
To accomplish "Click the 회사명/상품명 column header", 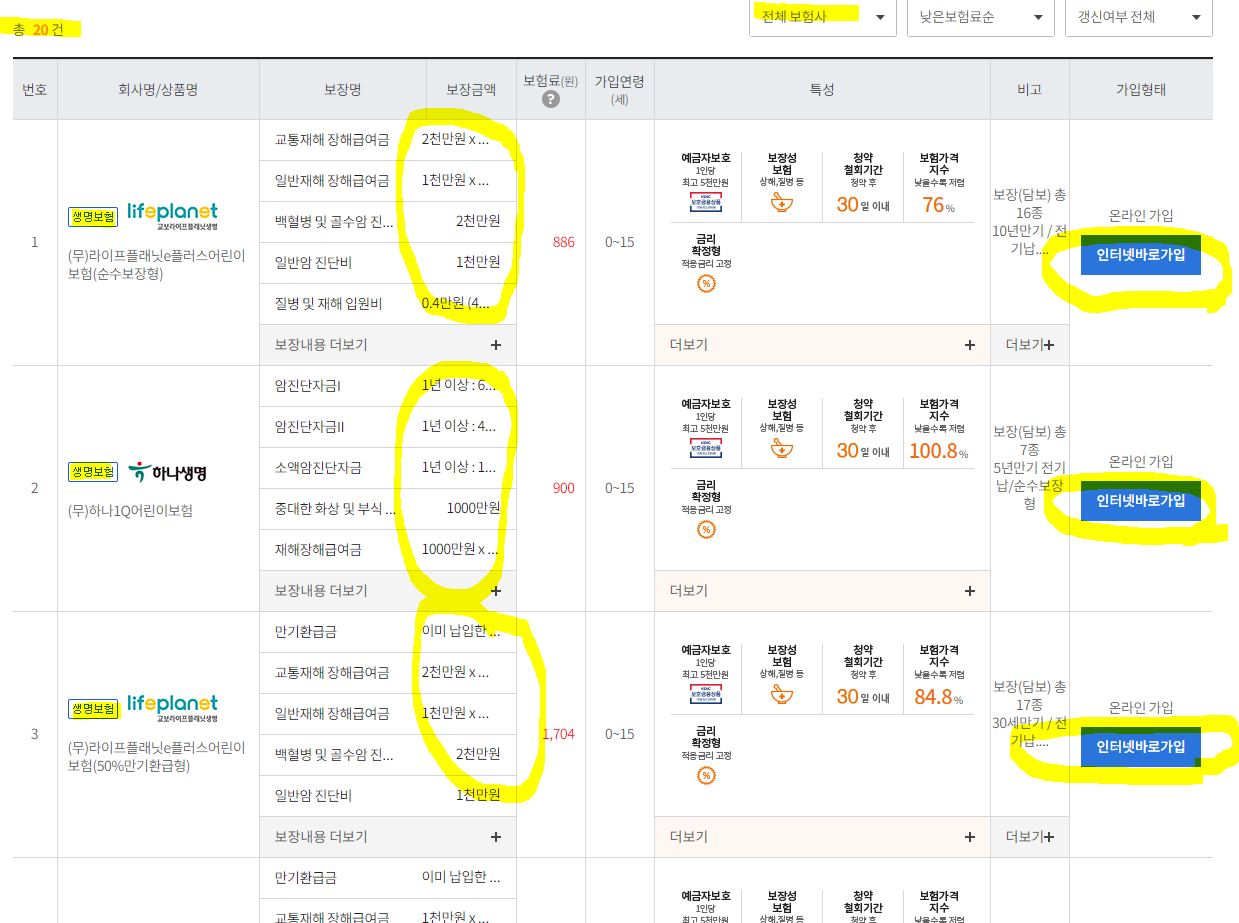I will (158, 89).
